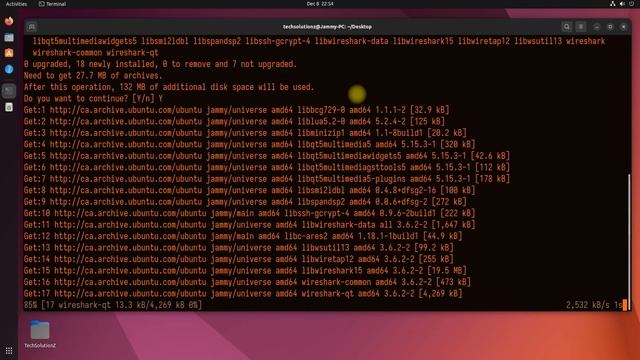This screenshot has width=640, height=360.
Task: Click the terminal window title text
Action: click(x=327, y=27)
